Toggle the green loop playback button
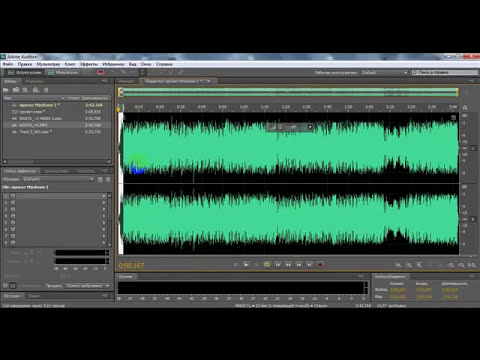480x360 pixels. pyautogui.click(x=267, y=265)
